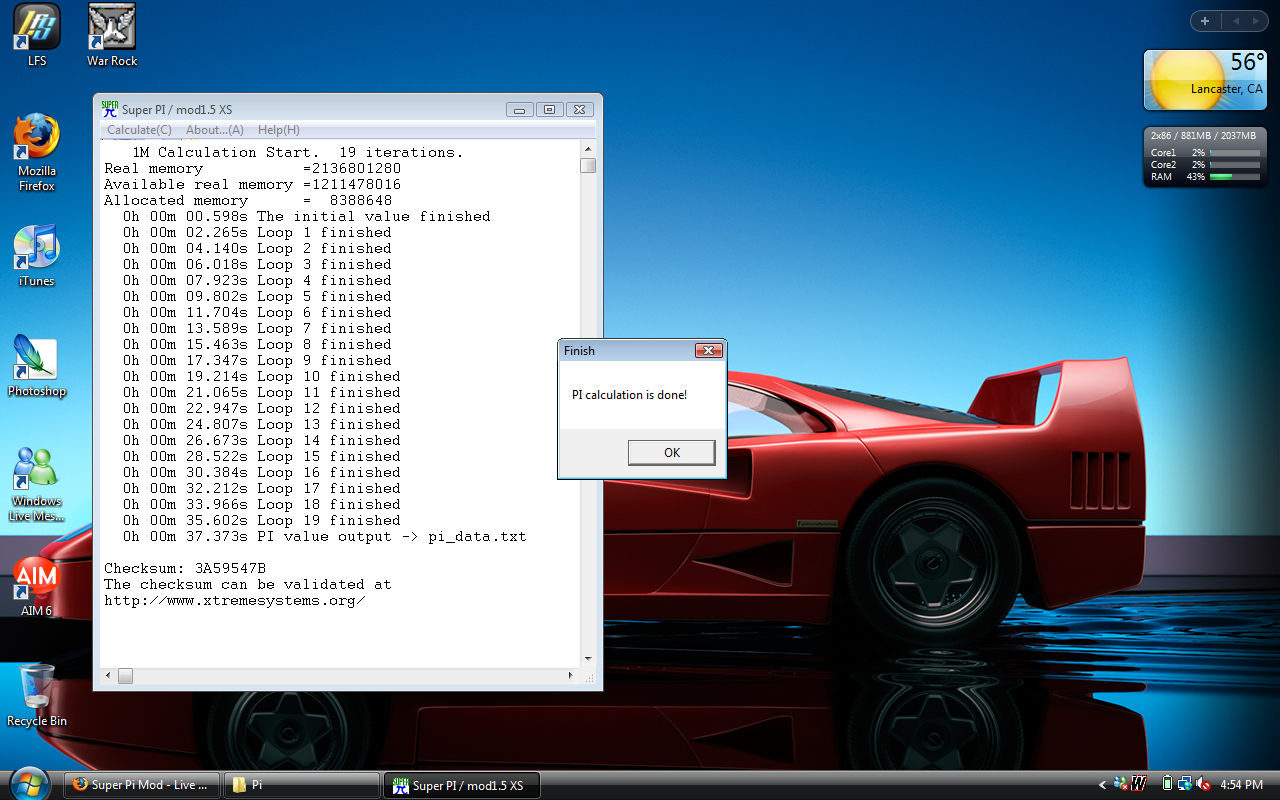
Task: Select the iTunes desktop icon
Action: pyautogui.click(x=37, y=256)
